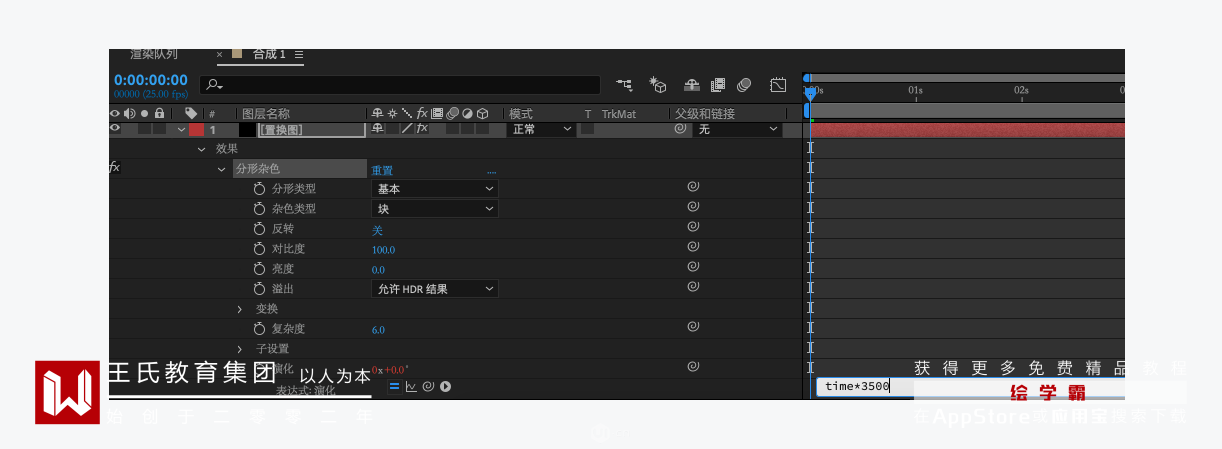Select the 合成 1 tab

269,54
